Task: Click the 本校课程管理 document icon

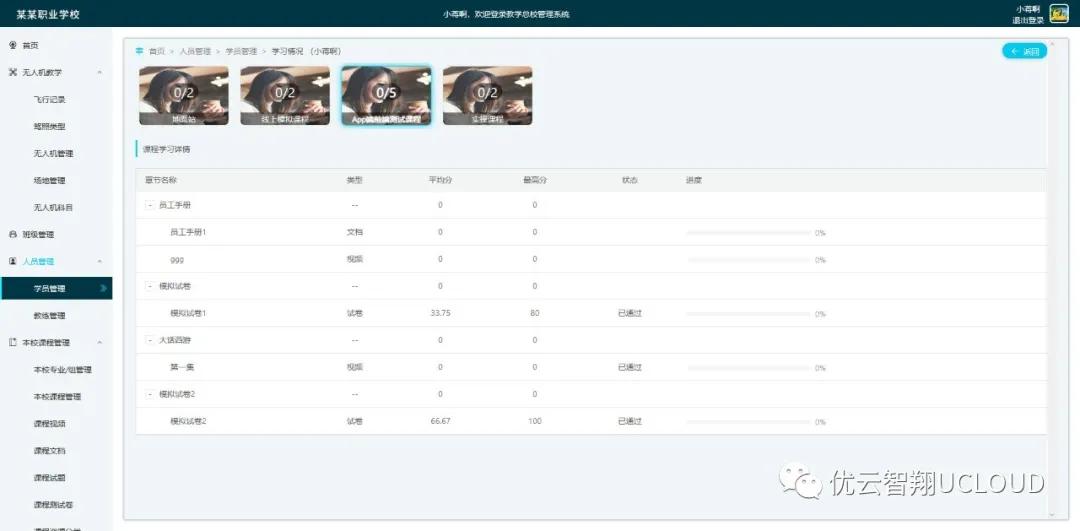Action: click(12, 342)
